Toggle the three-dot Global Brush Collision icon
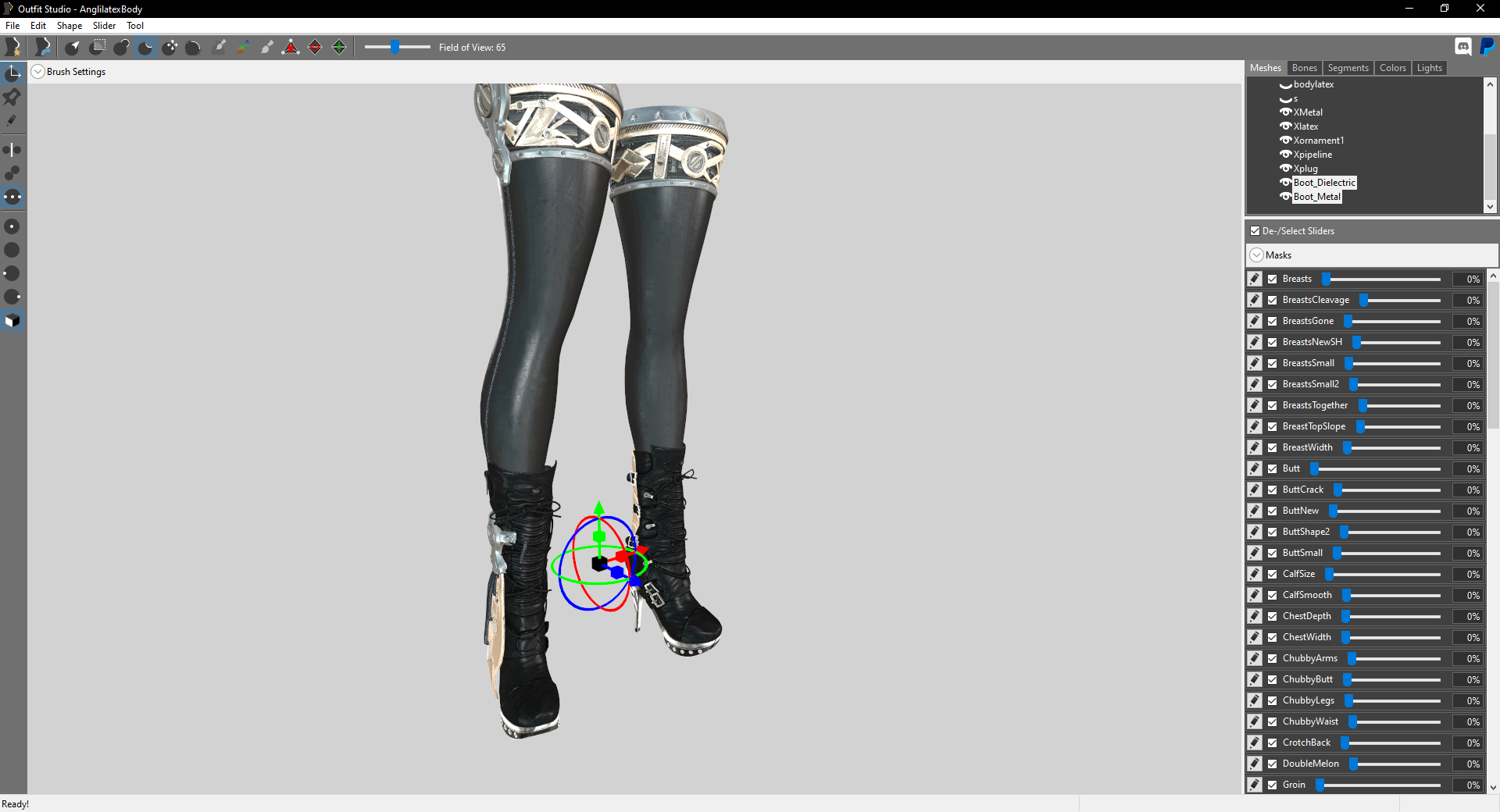The height and width of the screenshot is (812, 1500). (x=12, y=197)
